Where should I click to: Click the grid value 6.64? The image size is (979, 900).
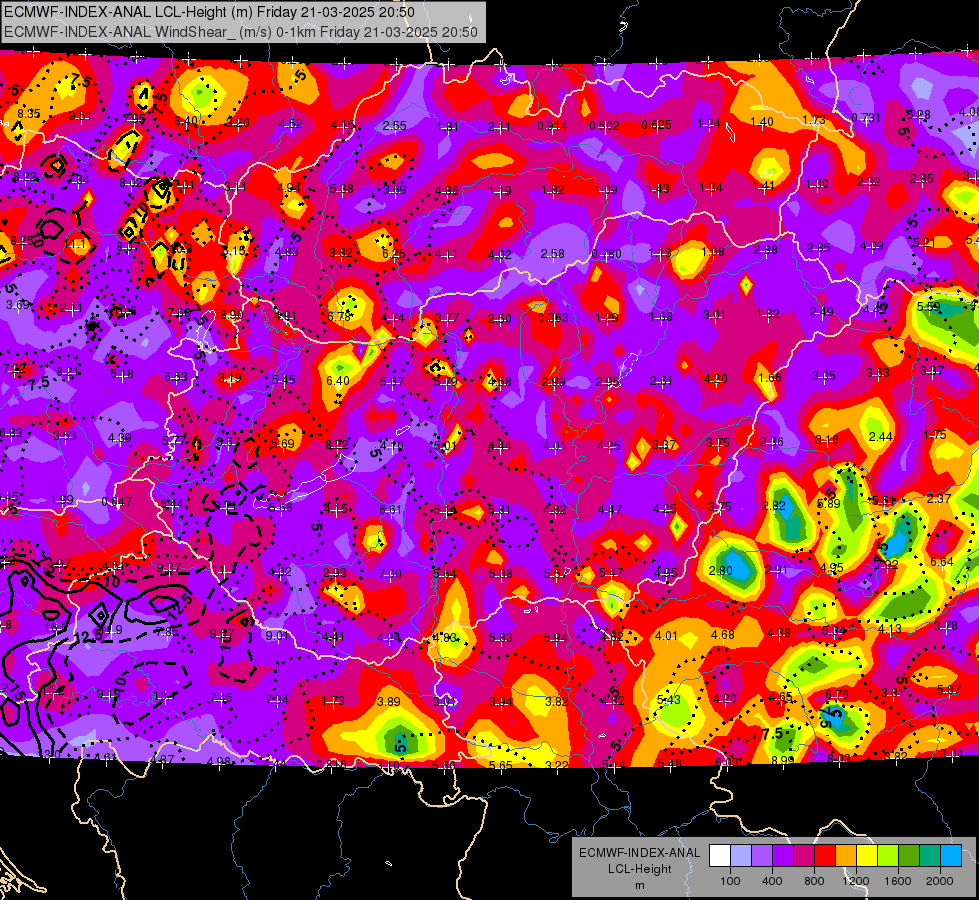point(942,562)
